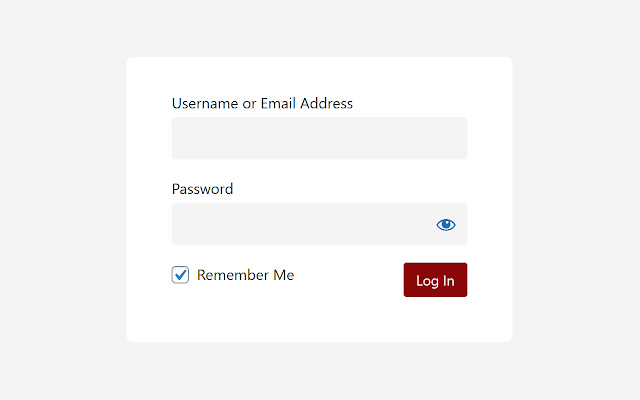Click inside the Password input field
The image size is (640, 400).
300,224
